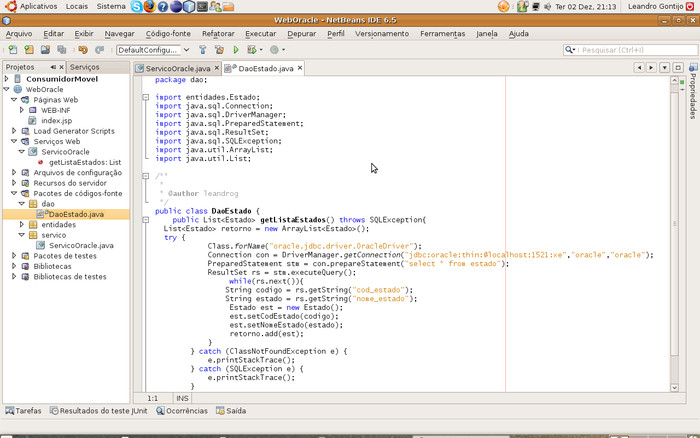
Task: Open the Código-fonte menu
Action: click(x=168, y=33)
